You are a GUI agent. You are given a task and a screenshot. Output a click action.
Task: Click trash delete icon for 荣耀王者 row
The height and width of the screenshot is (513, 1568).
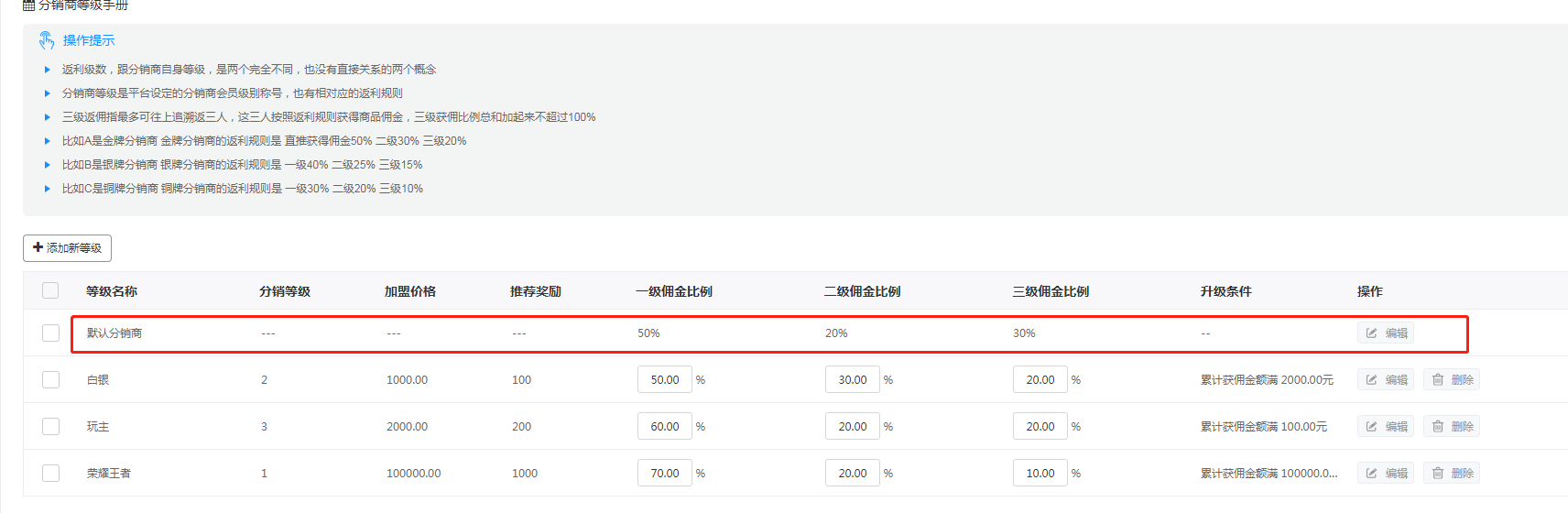[1438, 474]
